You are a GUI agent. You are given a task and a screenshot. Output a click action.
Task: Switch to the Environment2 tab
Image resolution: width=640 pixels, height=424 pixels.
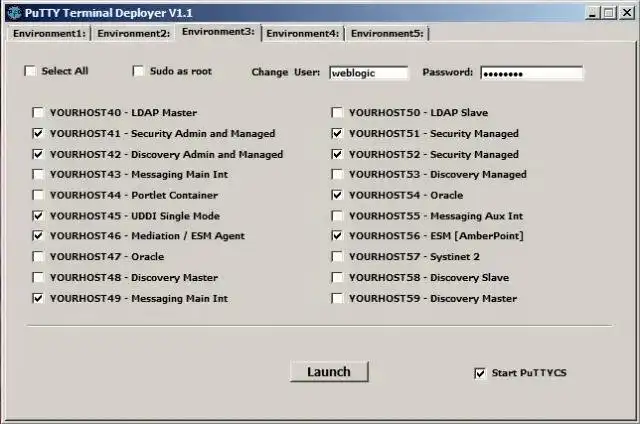[133, 33]
